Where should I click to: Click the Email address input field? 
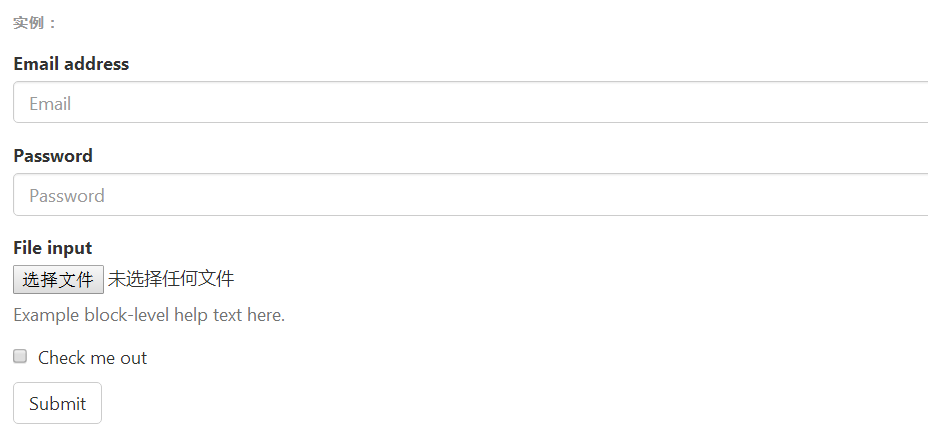(x=470, y=103)
